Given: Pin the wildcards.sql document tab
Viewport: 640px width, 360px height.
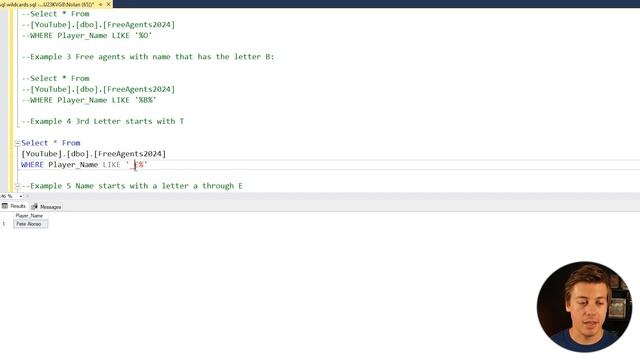Looking at the screenshot, I should click(x=100, y=4).
